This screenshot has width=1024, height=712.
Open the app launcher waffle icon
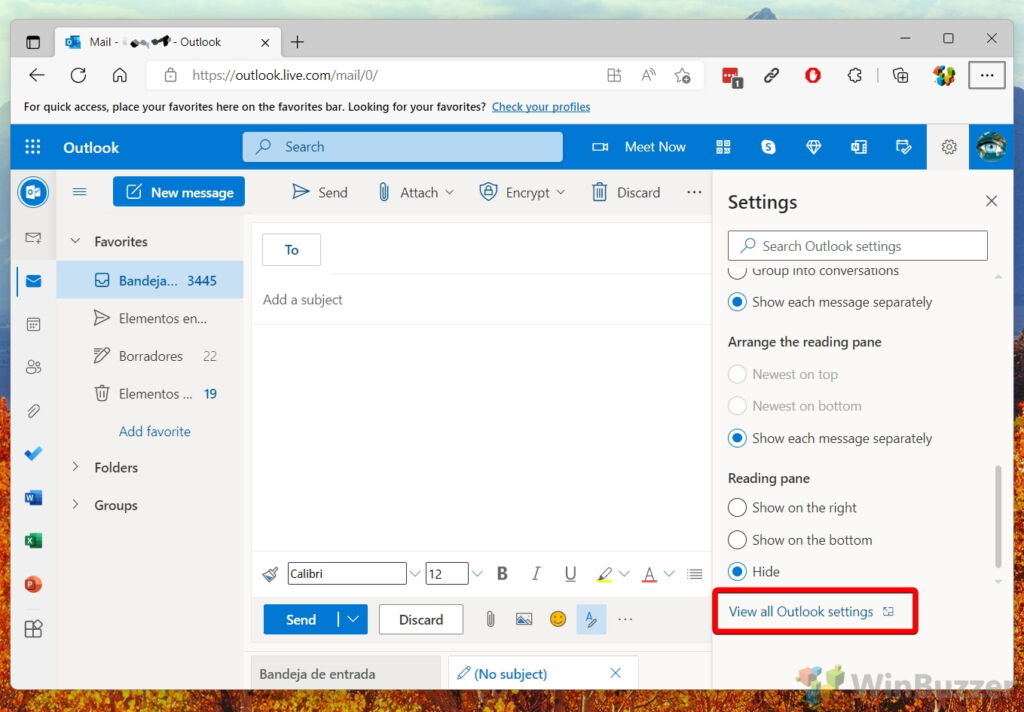(33, 147)
